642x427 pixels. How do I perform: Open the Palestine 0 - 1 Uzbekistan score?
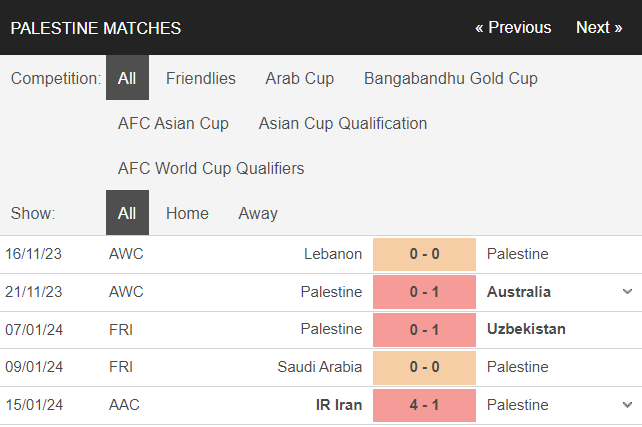[x=424, y=329]
